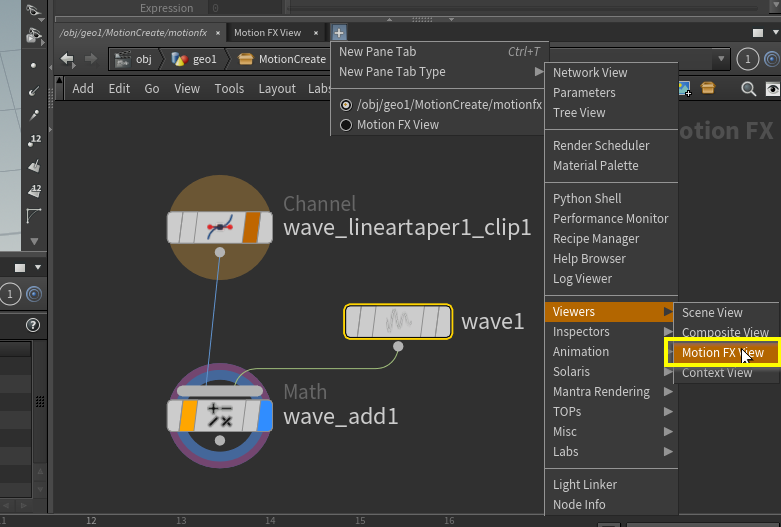Go back with the network path back arrow
This screenshot has width=781, height=527.
click(67, 59)
